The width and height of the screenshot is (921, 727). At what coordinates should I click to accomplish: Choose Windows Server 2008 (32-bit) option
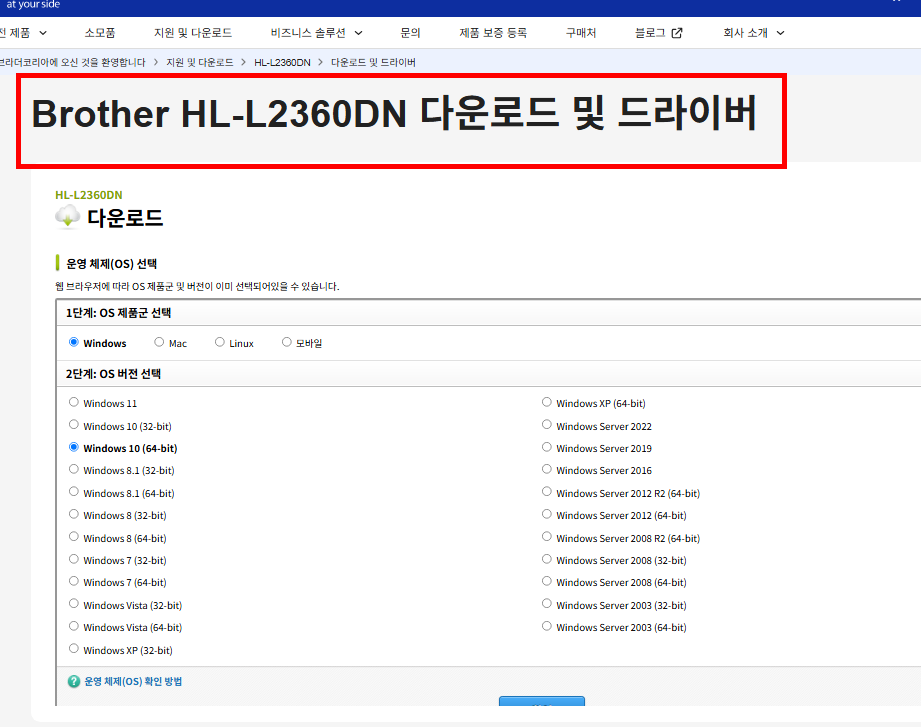coord(546,559)
